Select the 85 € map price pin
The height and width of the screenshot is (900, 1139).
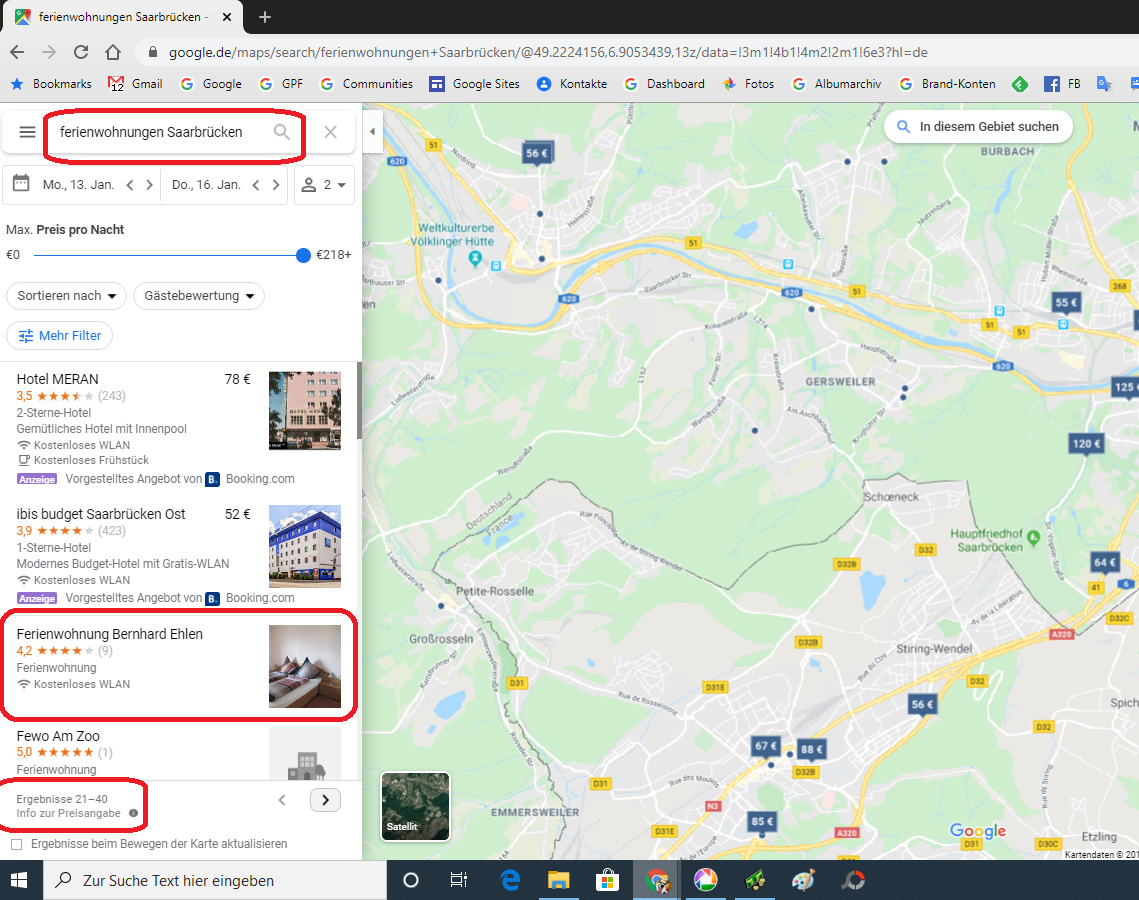[762, 822]
